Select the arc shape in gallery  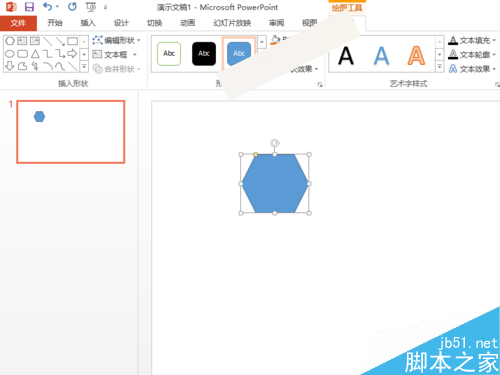click(48, 66)
